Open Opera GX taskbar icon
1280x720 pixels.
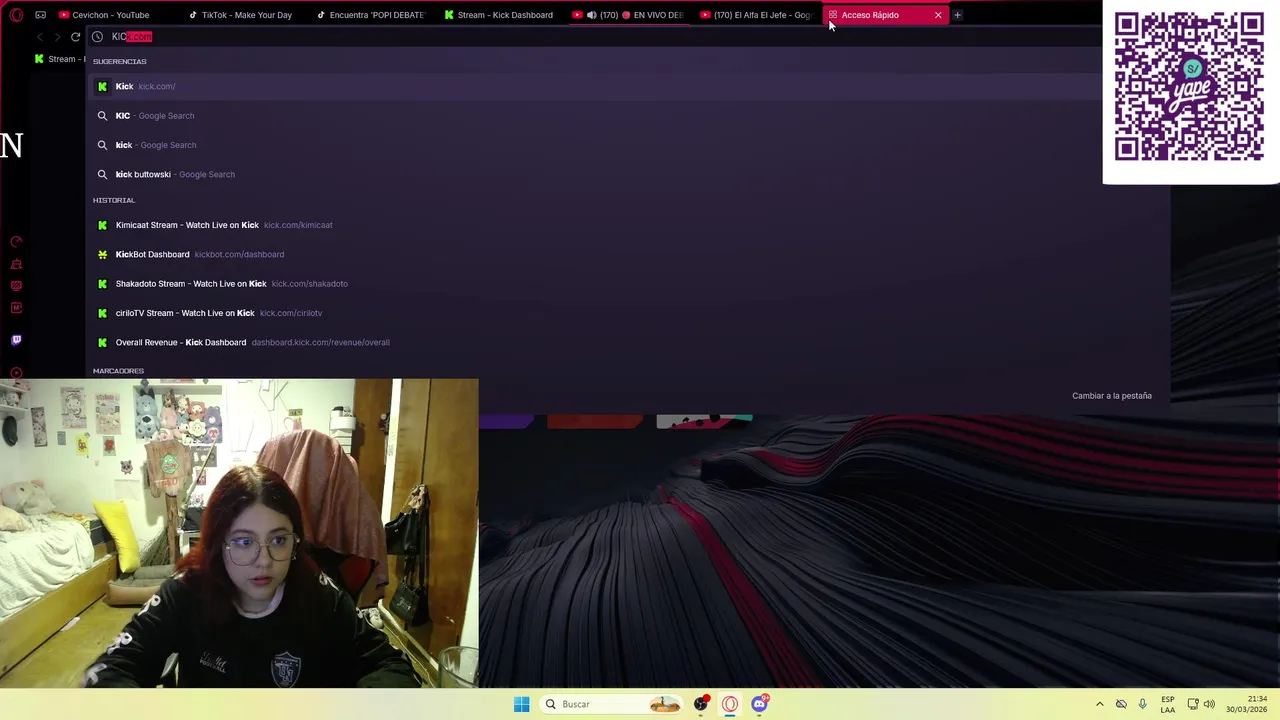pos(730,704)
